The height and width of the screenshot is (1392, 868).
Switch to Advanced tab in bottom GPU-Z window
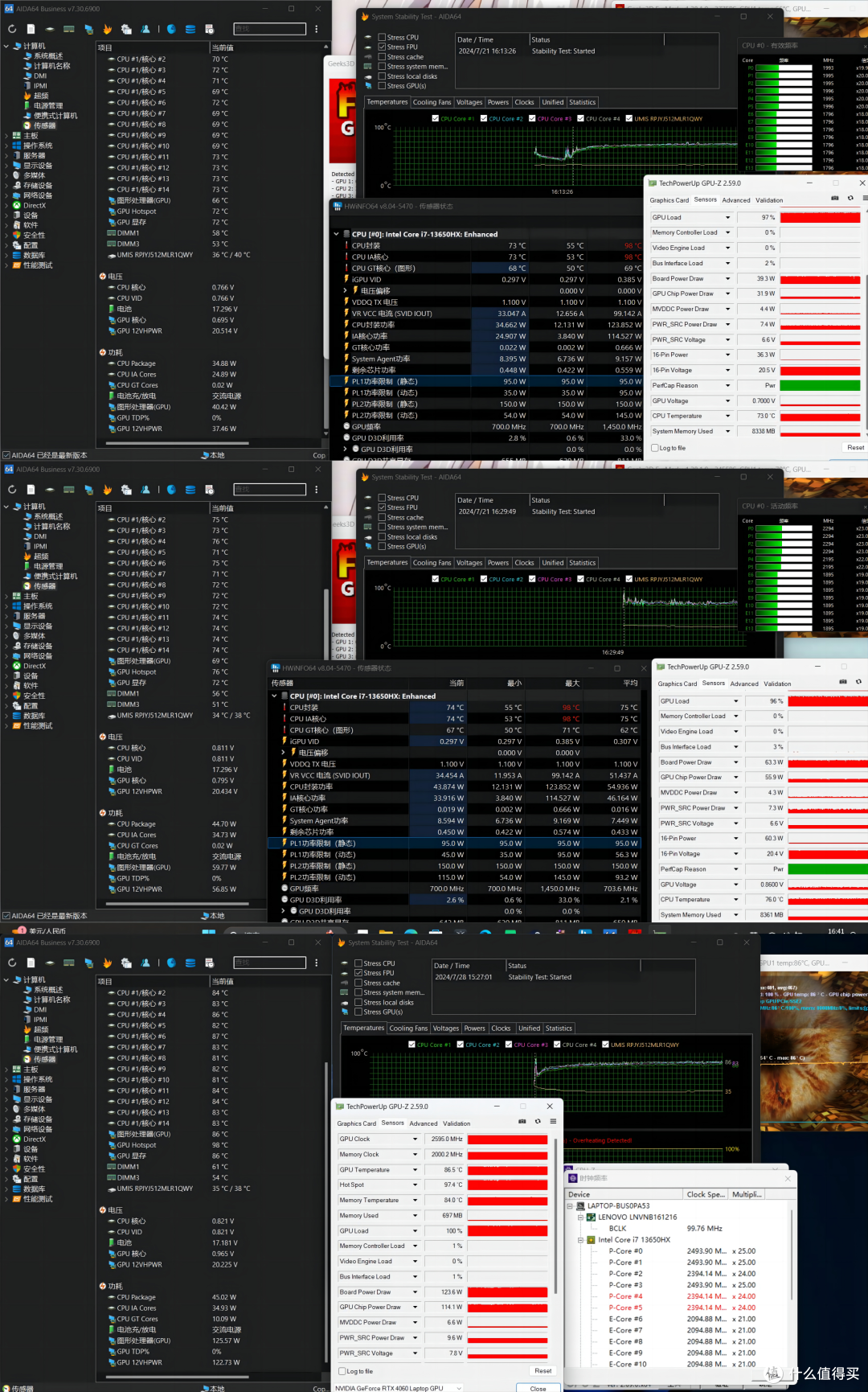click(x=424, y=1124)
